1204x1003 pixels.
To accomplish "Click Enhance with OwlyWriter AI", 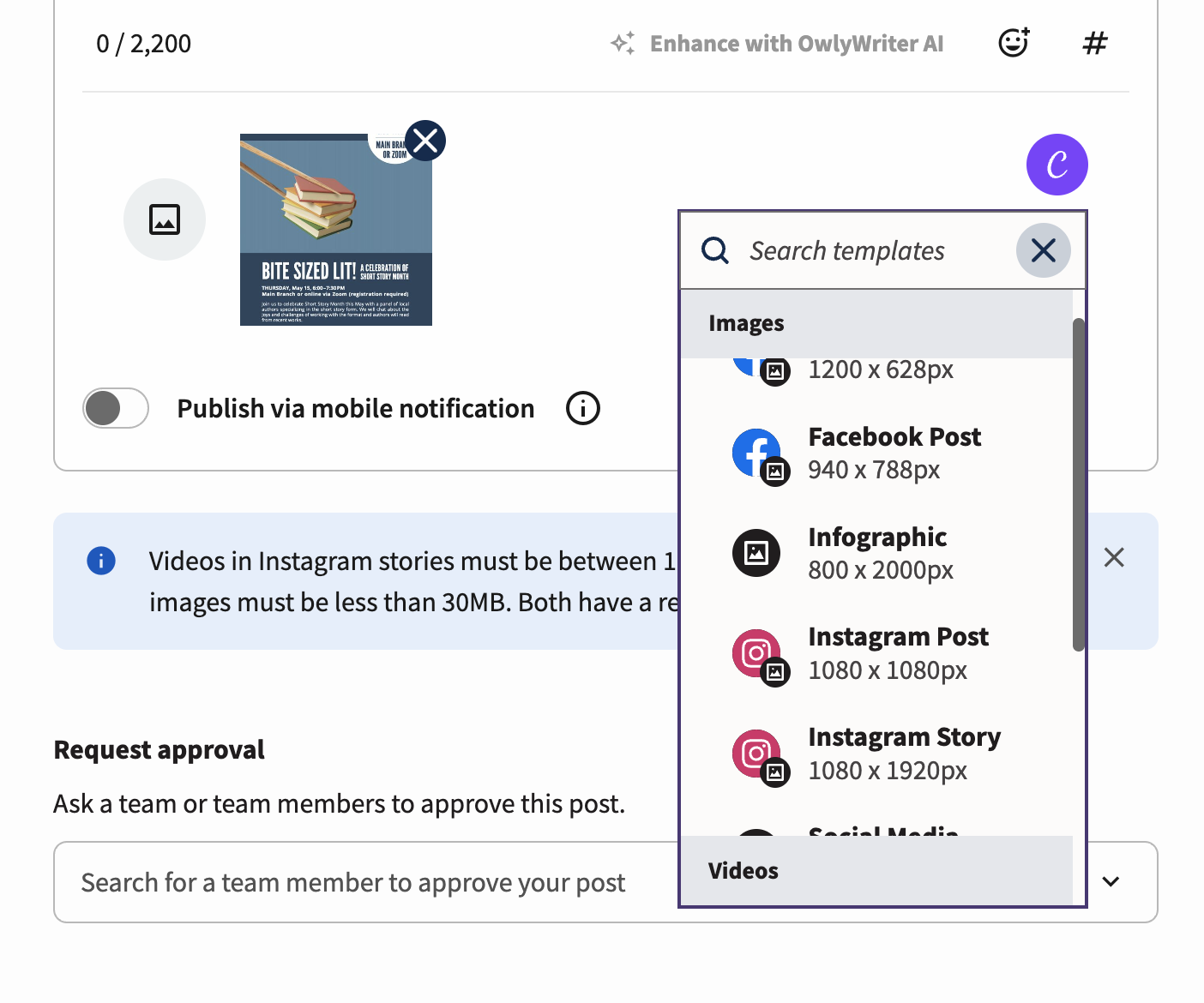I will click(797, 43).
